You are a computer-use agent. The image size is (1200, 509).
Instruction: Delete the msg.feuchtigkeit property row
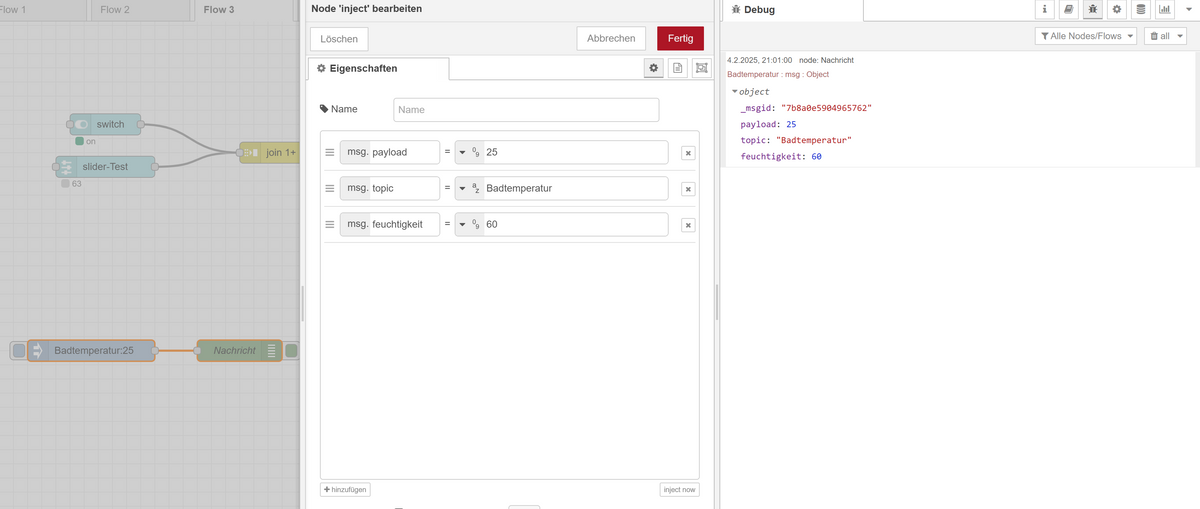point(688,225)
